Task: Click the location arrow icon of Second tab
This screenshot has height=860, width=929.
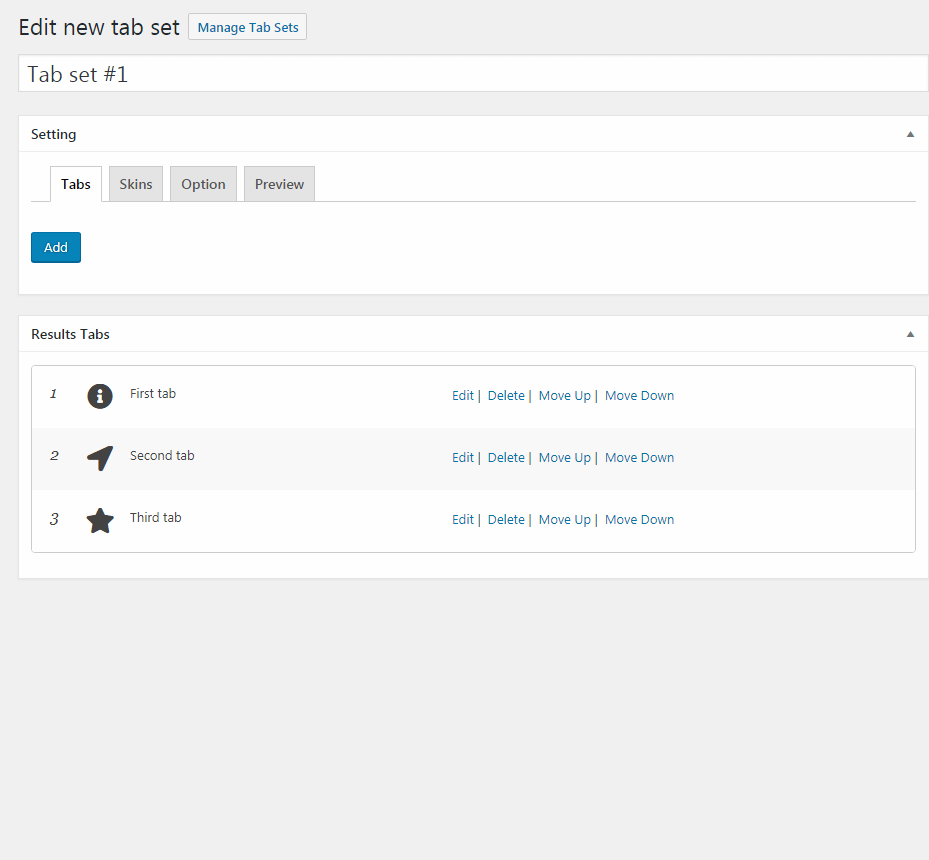Action: [100, 458]
